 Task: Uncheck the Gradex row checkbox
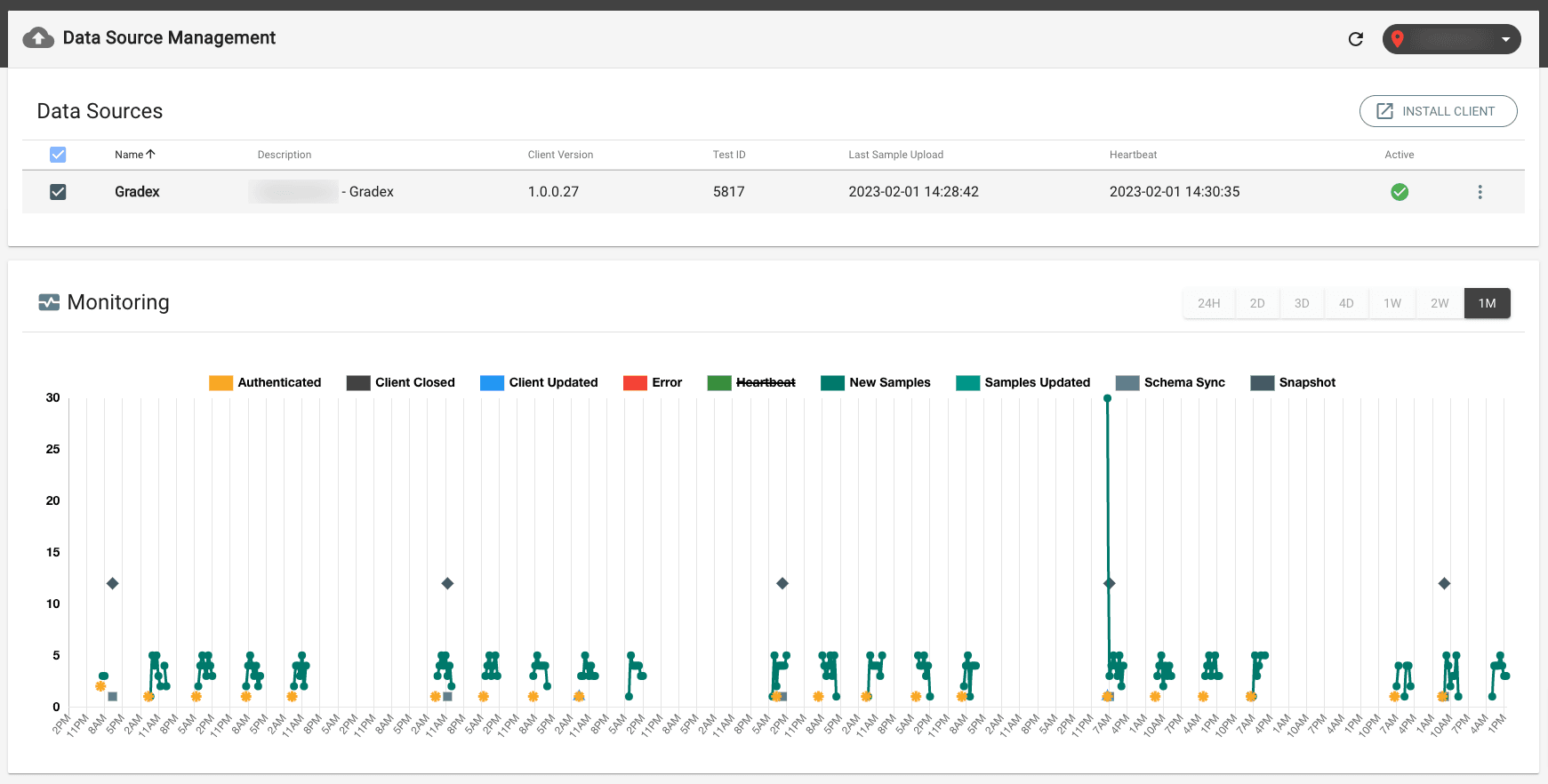58,192
